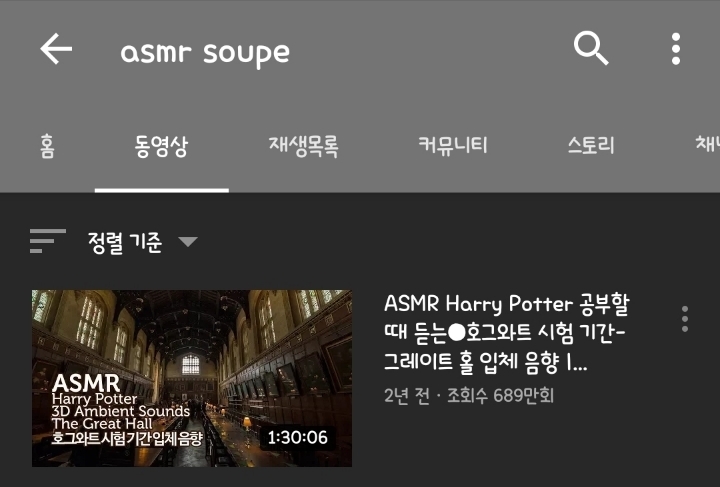Viewport: 720px width, 487px height.
Task: Open the top-right more options menu
Action: point(675,49)
